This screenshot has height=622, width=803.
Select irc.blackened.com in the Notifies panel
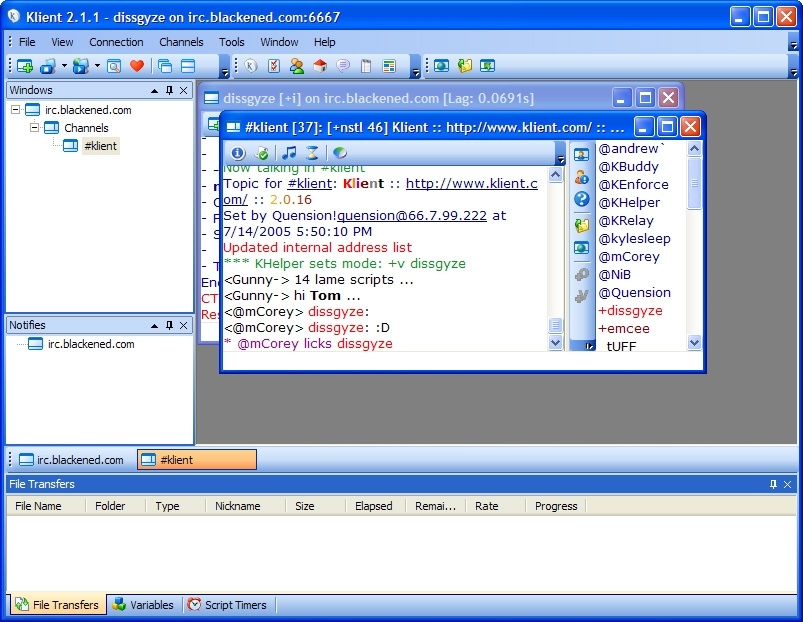[x=91, y=344]
